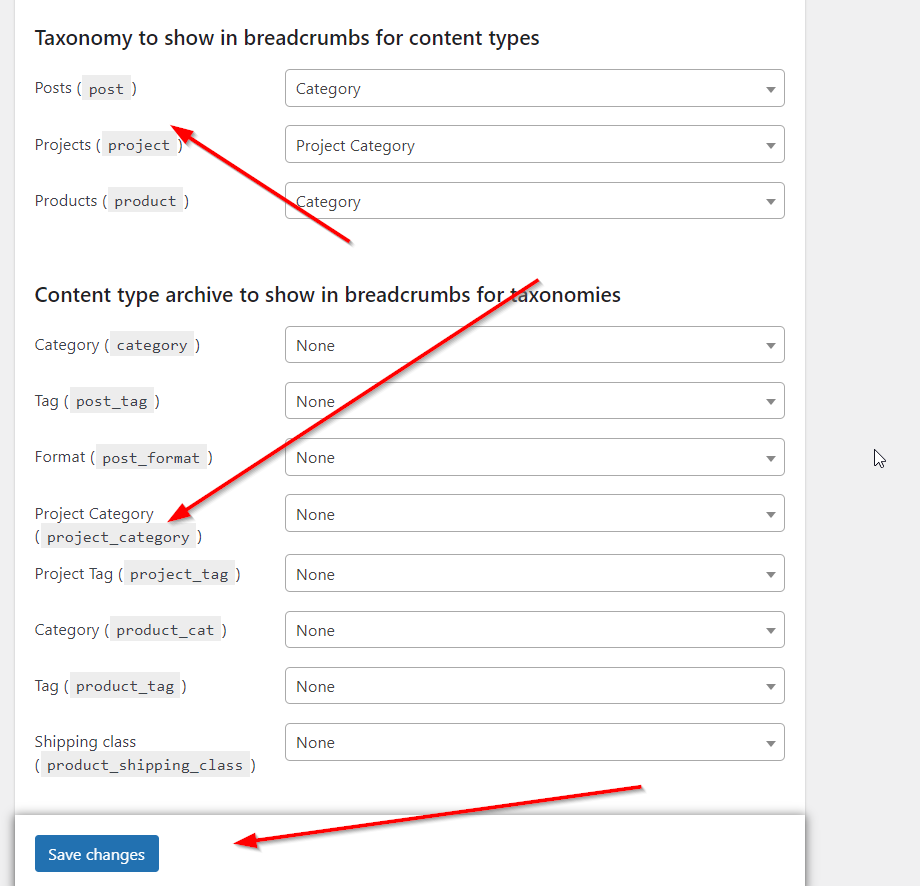Click the 'product_shipping_class' code label

click(145, 765)
